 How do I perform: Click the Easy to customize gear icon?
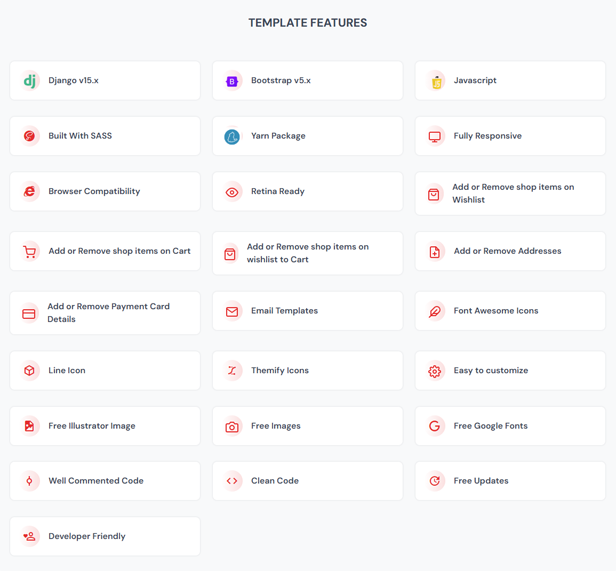435,371
